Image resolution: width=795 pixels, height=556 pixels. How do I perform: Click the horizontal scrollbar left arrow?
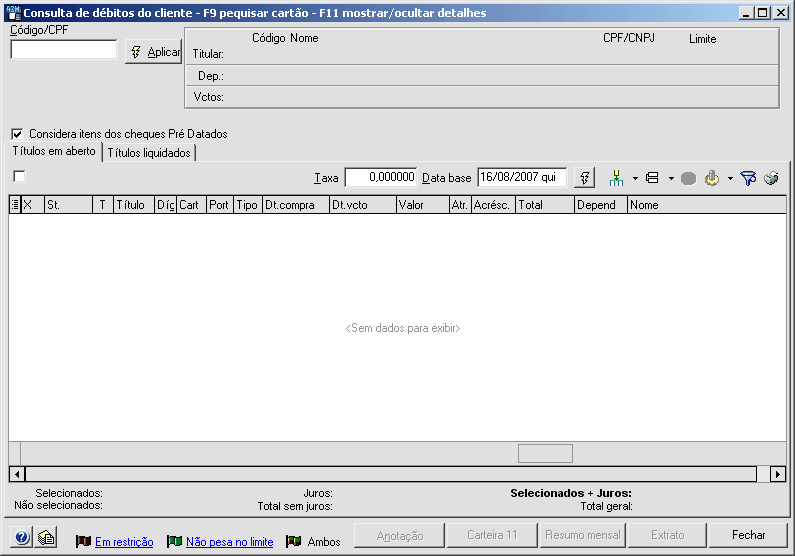[17, 474]
